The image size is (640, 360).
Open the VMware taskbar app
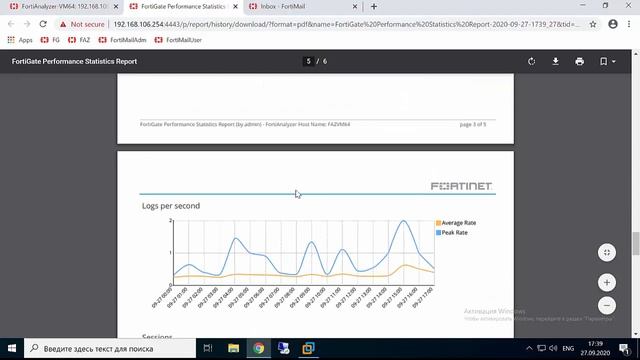pos(308,349)
